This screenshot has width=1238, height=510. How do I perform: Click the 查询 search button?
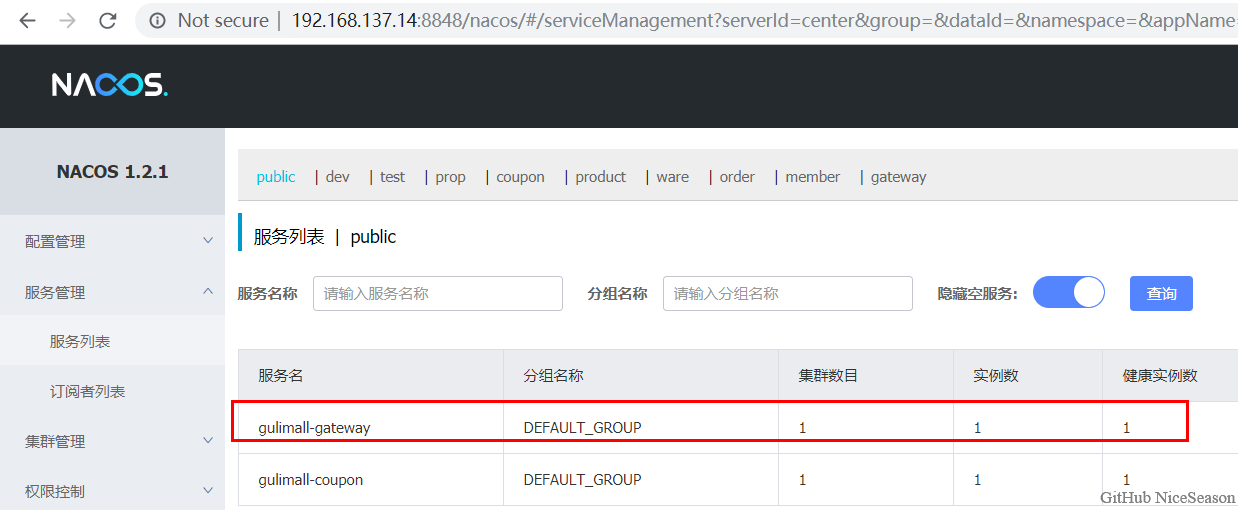pos(1161,294)
